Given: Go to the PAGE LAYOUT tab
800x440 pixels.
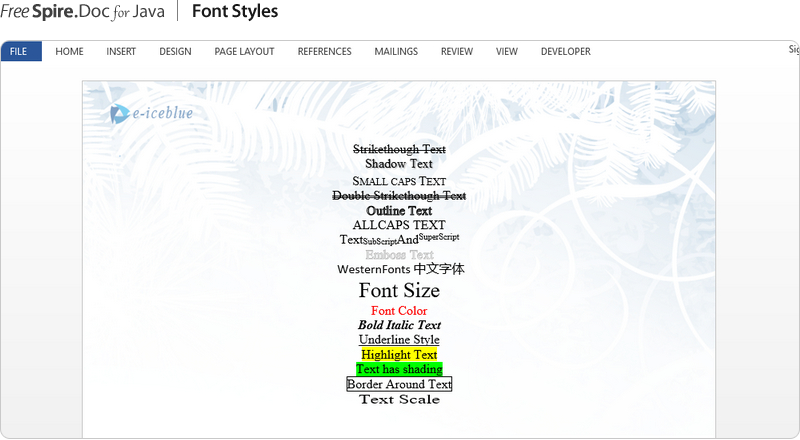Looking at the screenshot, I should click(x=244, y=51).
